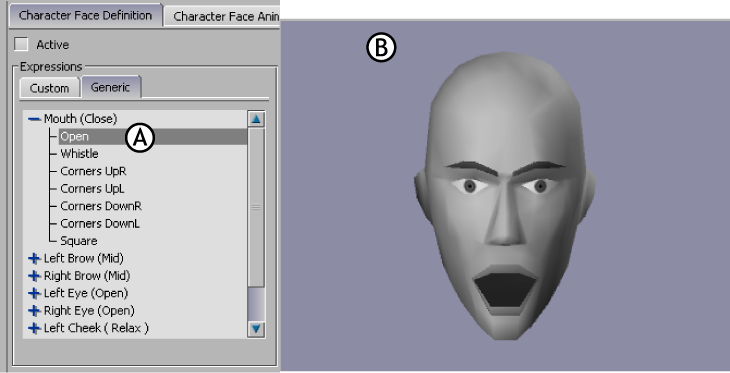
Task: Choose the Whistle expression
Action: pos(79,154)
